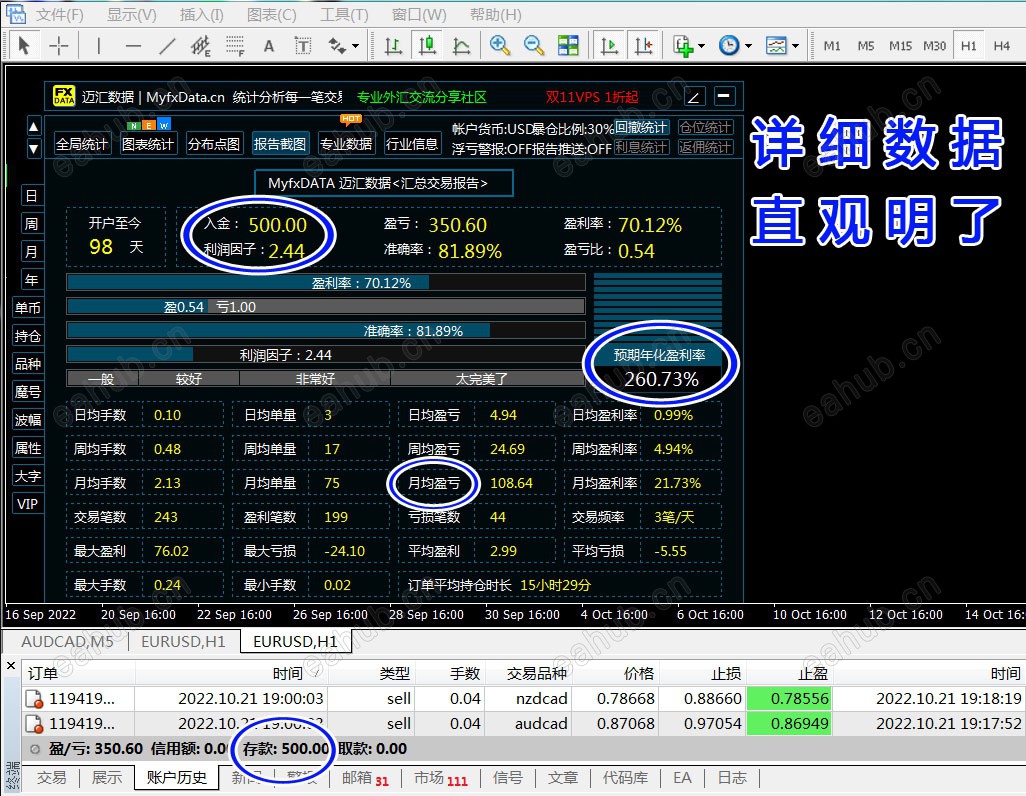This screenshot has width=1026, height=796.
Task: Switch to the first EURUSD,H1 chart tab
Action: point(183,642)
